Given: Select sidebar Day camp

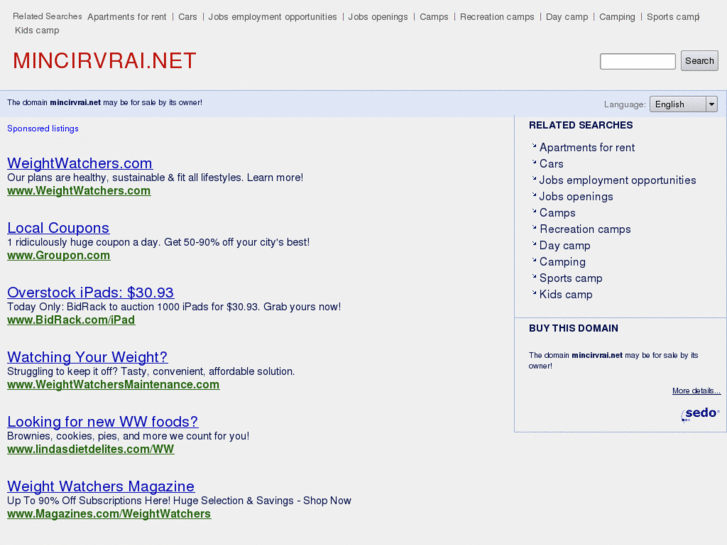Looking at the screenshot, I should (x=565, y=245).
